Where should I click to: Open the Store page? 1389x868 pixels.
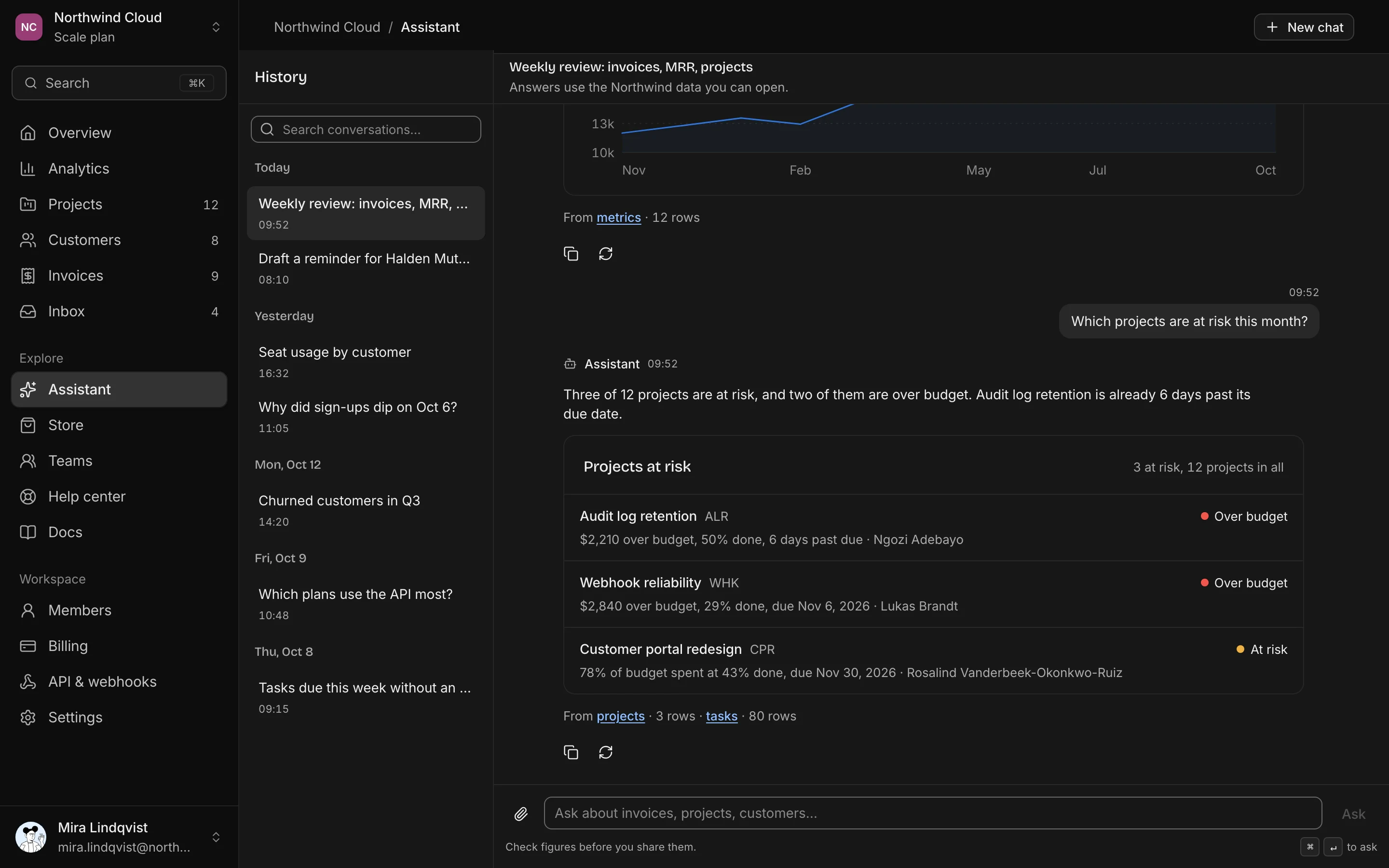[x=119, y=425]
